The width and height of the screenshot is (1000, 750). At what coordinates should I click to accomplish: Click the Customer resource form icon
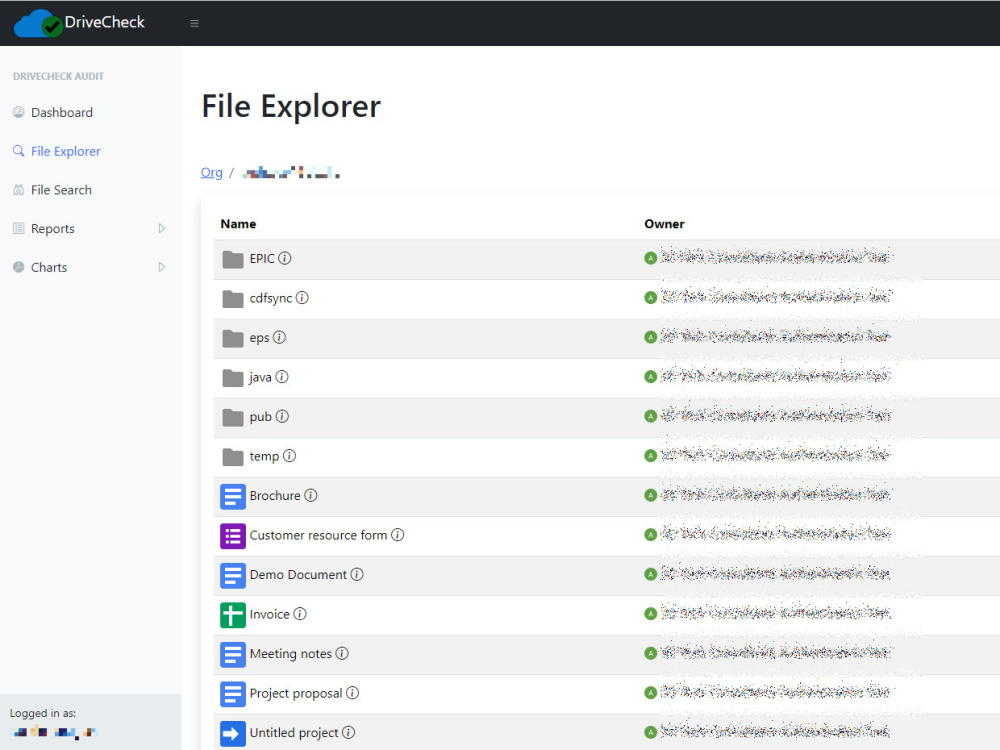point(233,536)
